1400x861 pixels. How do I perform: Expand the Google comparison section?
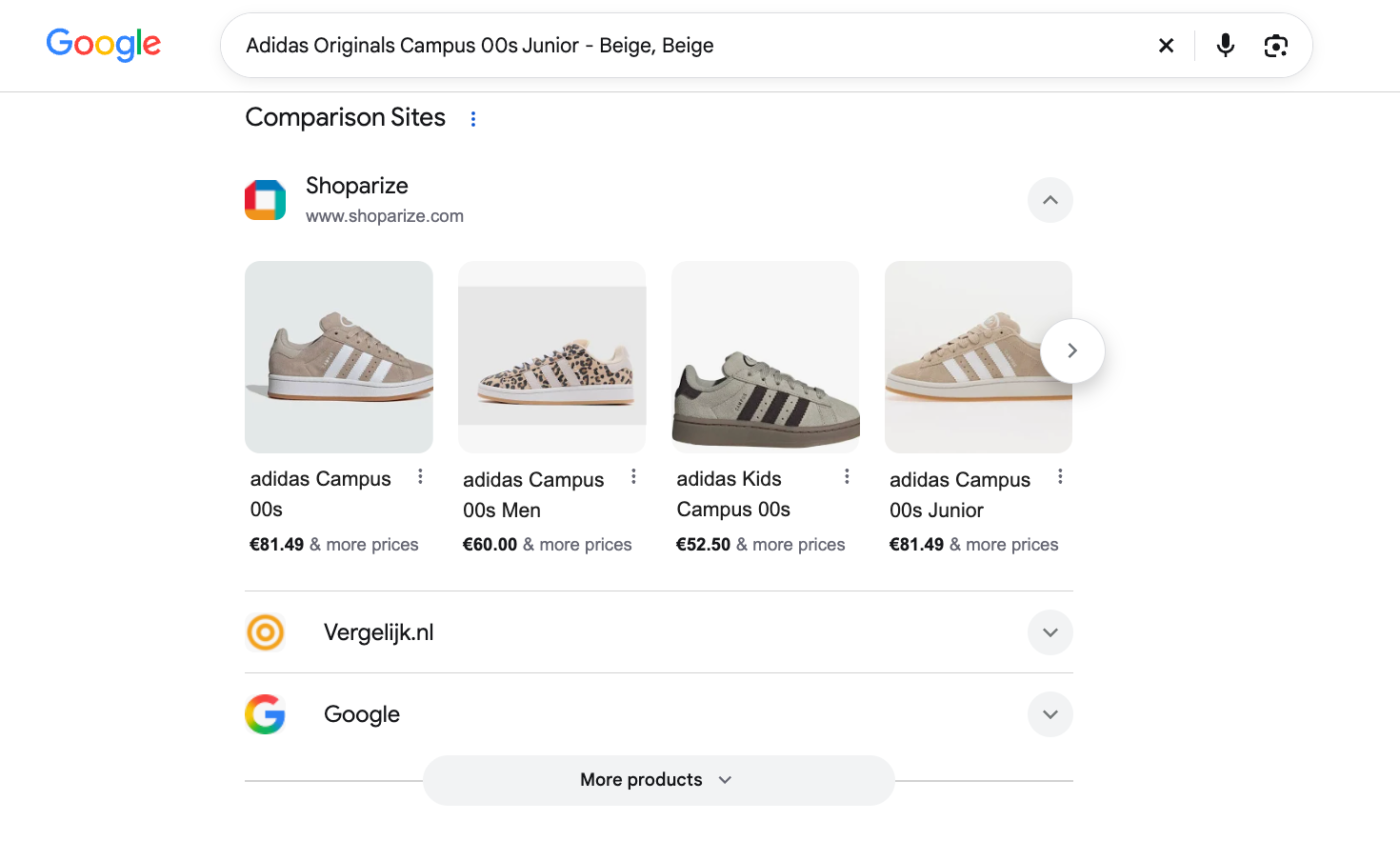point(1050,714)
